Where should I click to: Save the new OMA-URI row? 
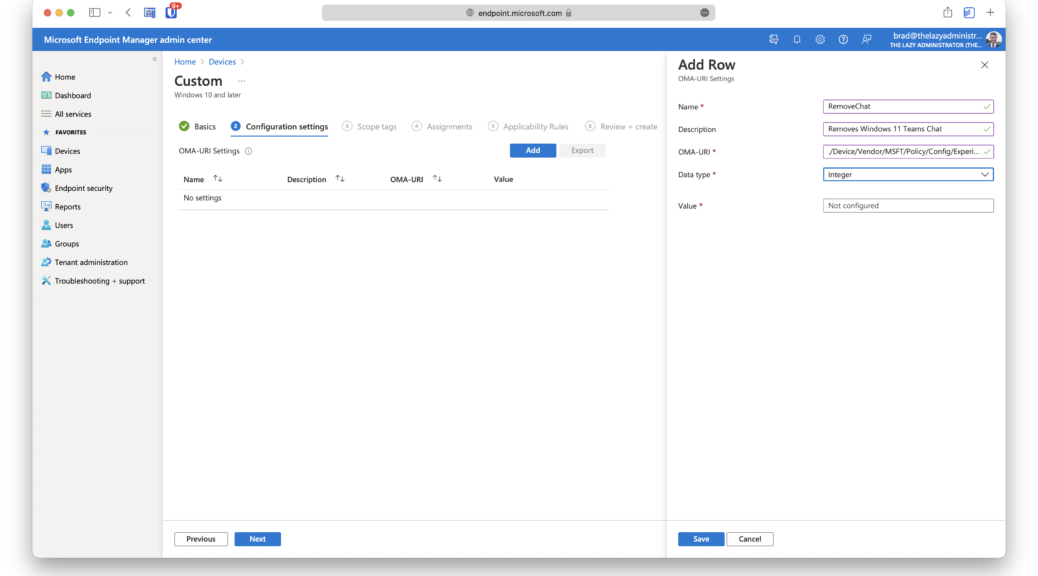(x=701, y=539)
